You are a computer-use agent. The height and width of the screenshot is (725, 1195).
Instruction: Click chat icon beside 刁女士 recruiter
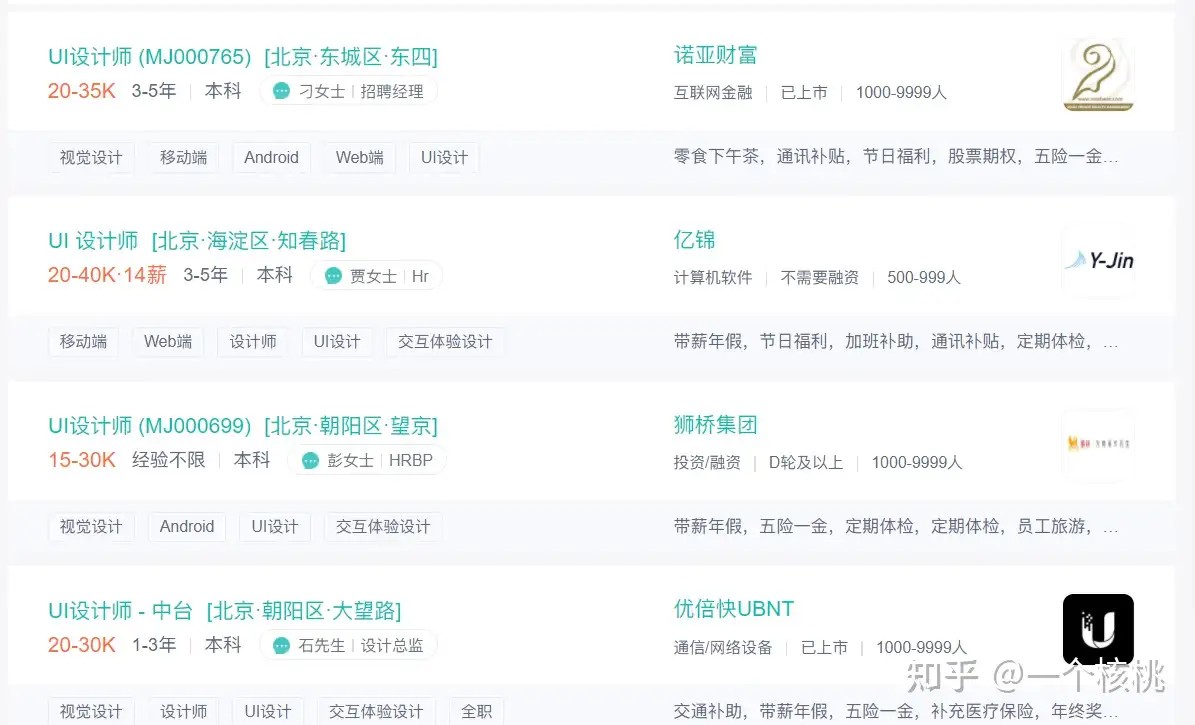click(282, 91)
